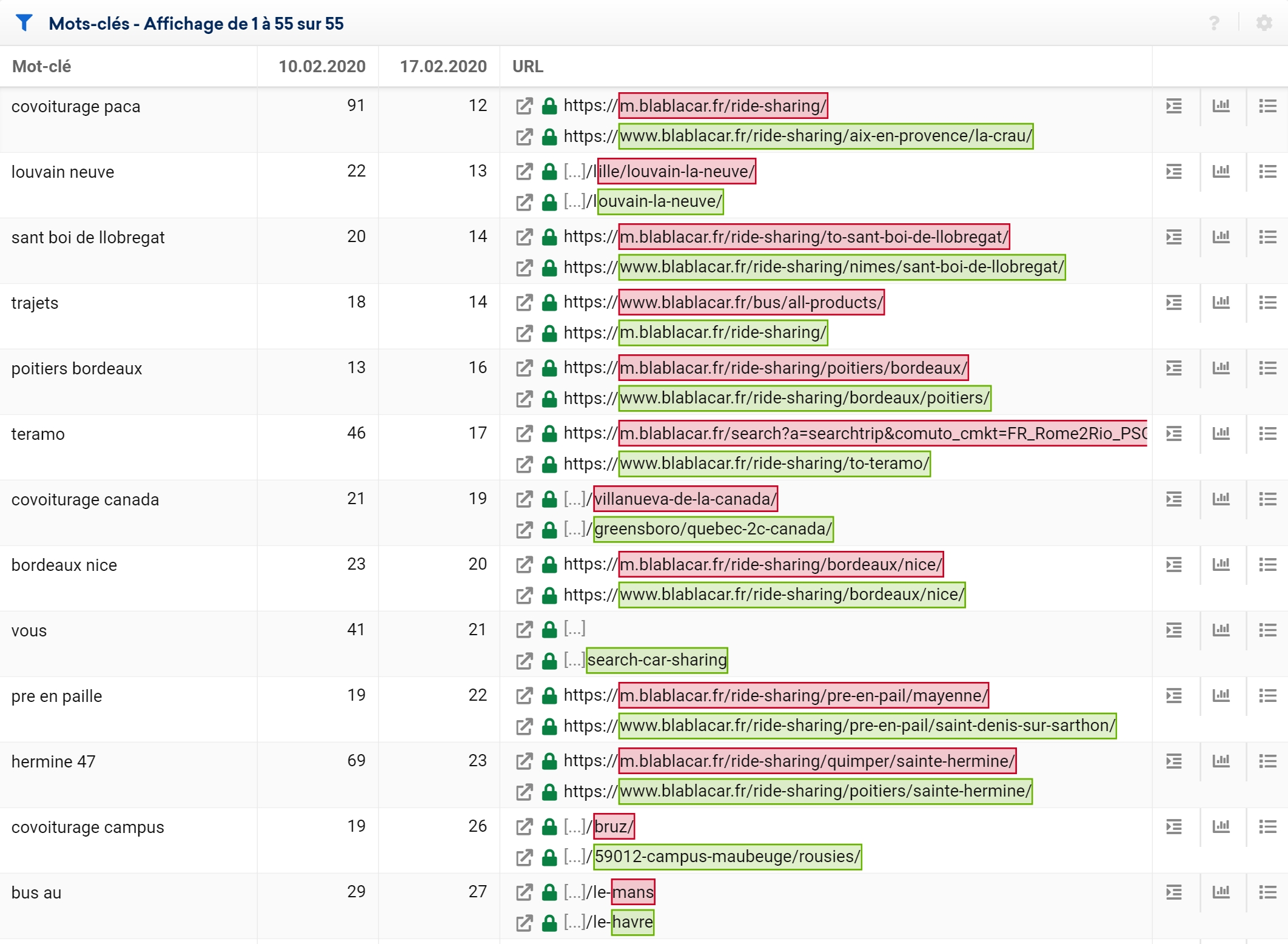Open external link for aix-en-provence/la-crau URL
Screen dimensions: 1288x944
pyautogui.click(x=524, y=137)
